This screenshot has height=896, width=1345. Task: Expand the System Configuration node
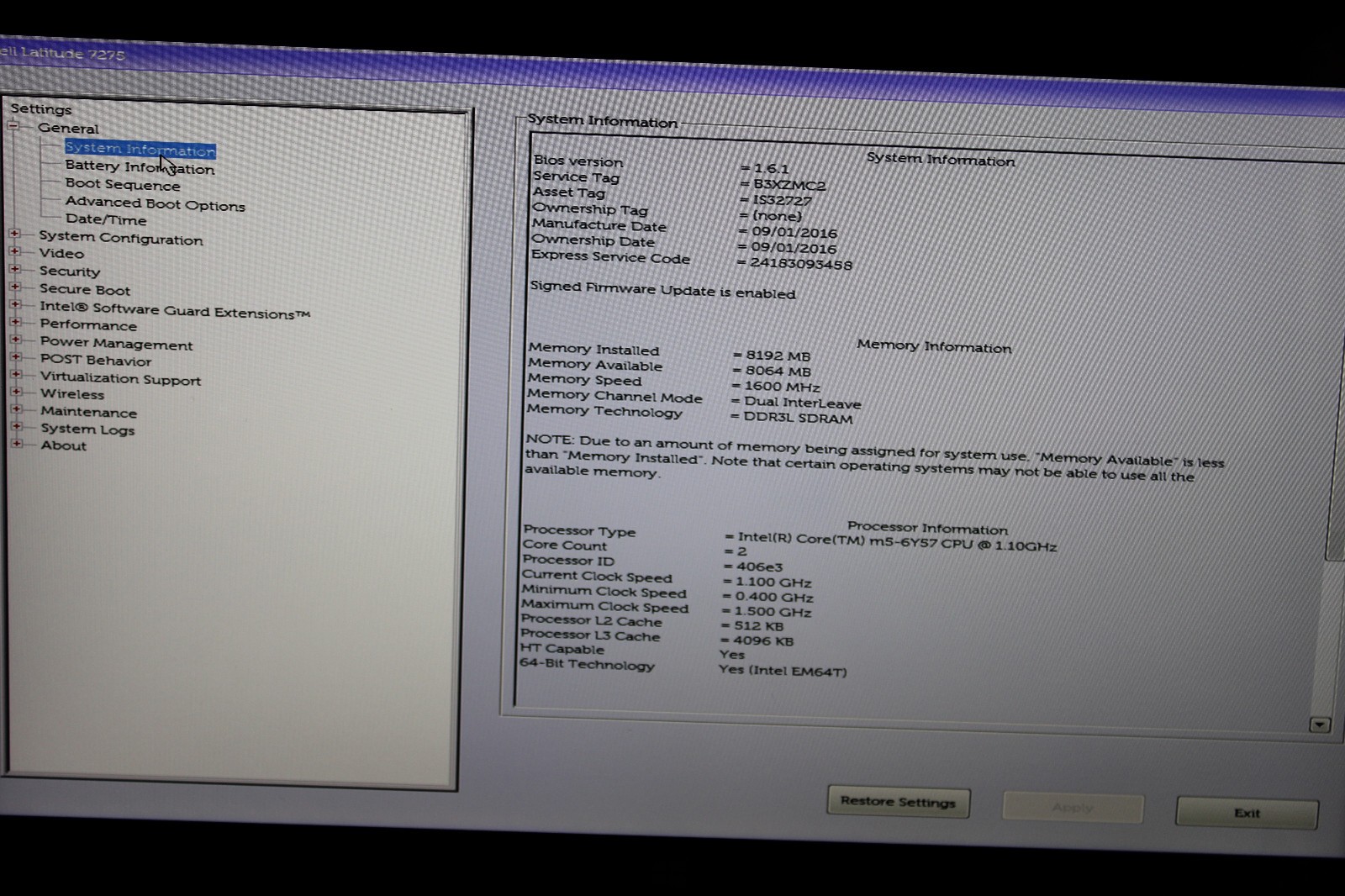[x=14, y=234]
